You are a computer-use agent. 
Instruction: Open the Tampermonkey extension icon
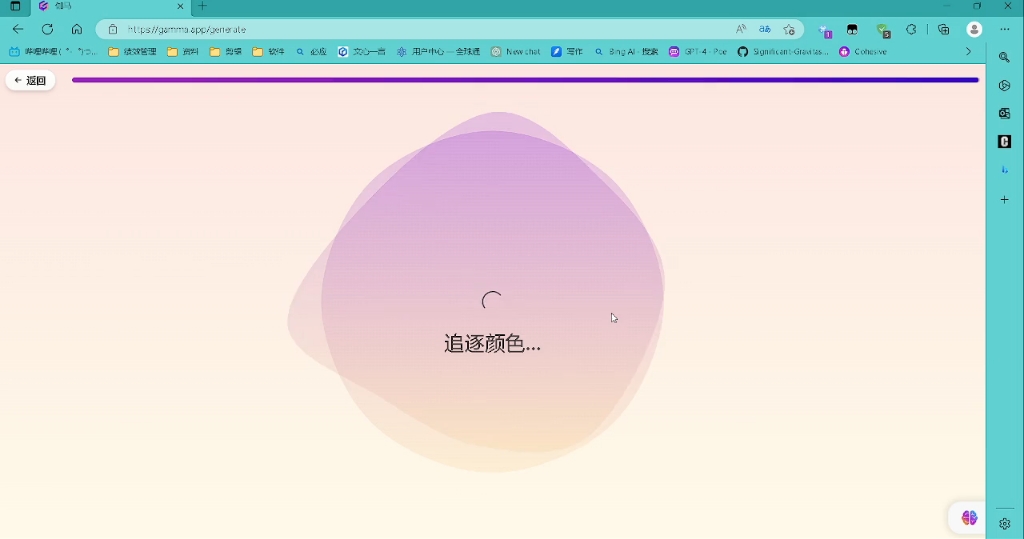click(x=852, y=29)
